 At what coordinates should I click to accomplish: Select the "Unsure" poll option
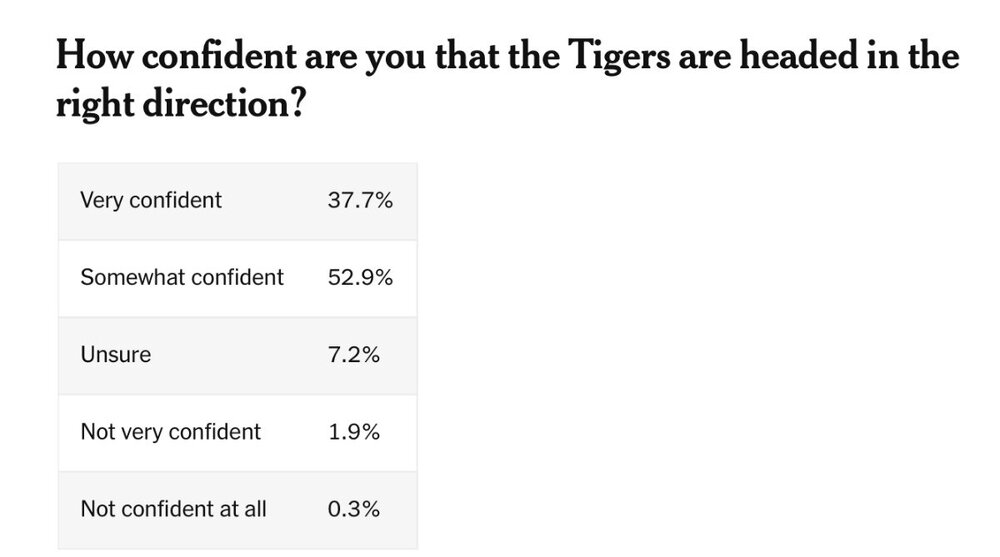coord(116,354)
